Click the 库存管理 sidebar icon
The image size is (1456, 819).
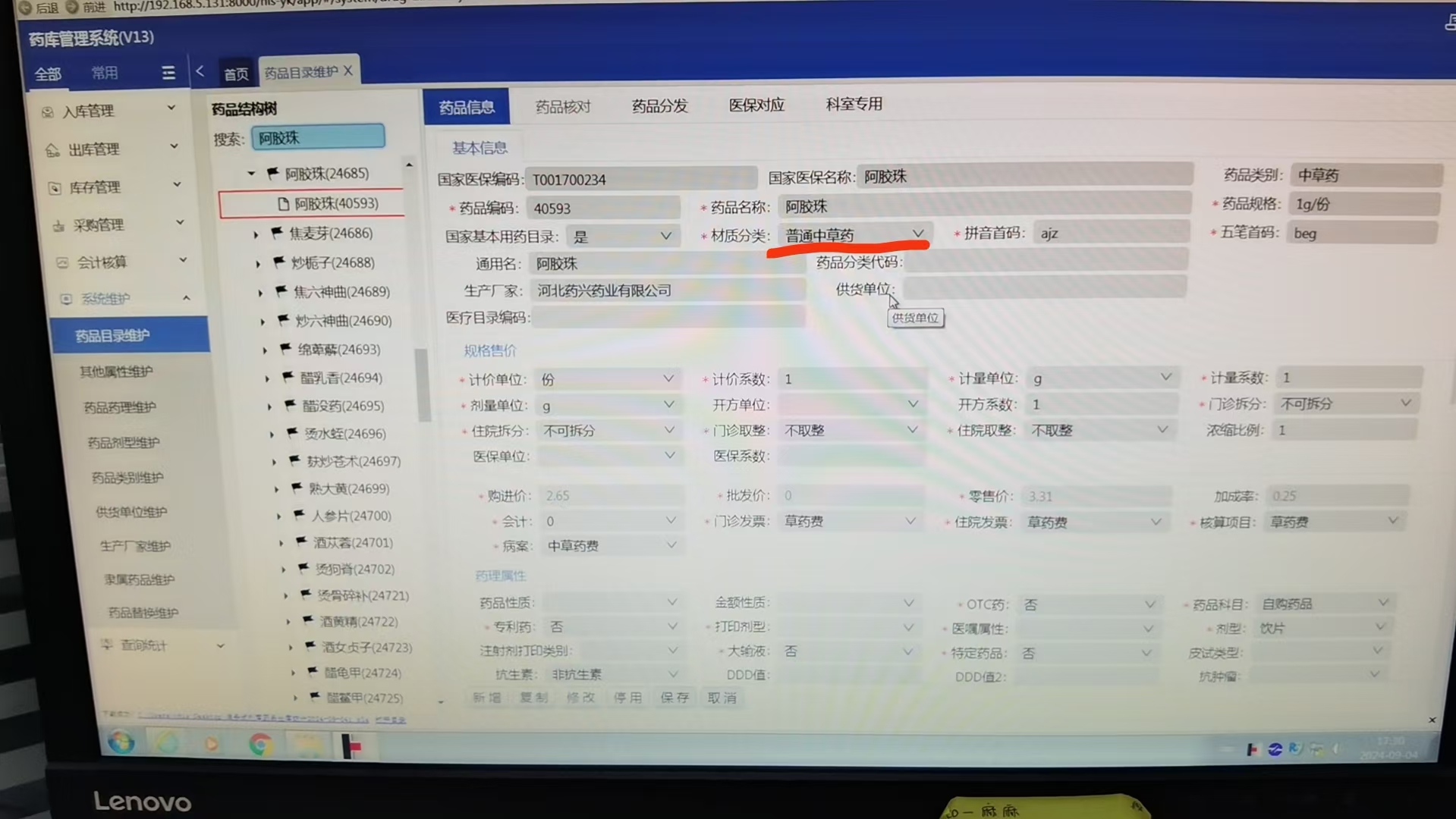55,188
